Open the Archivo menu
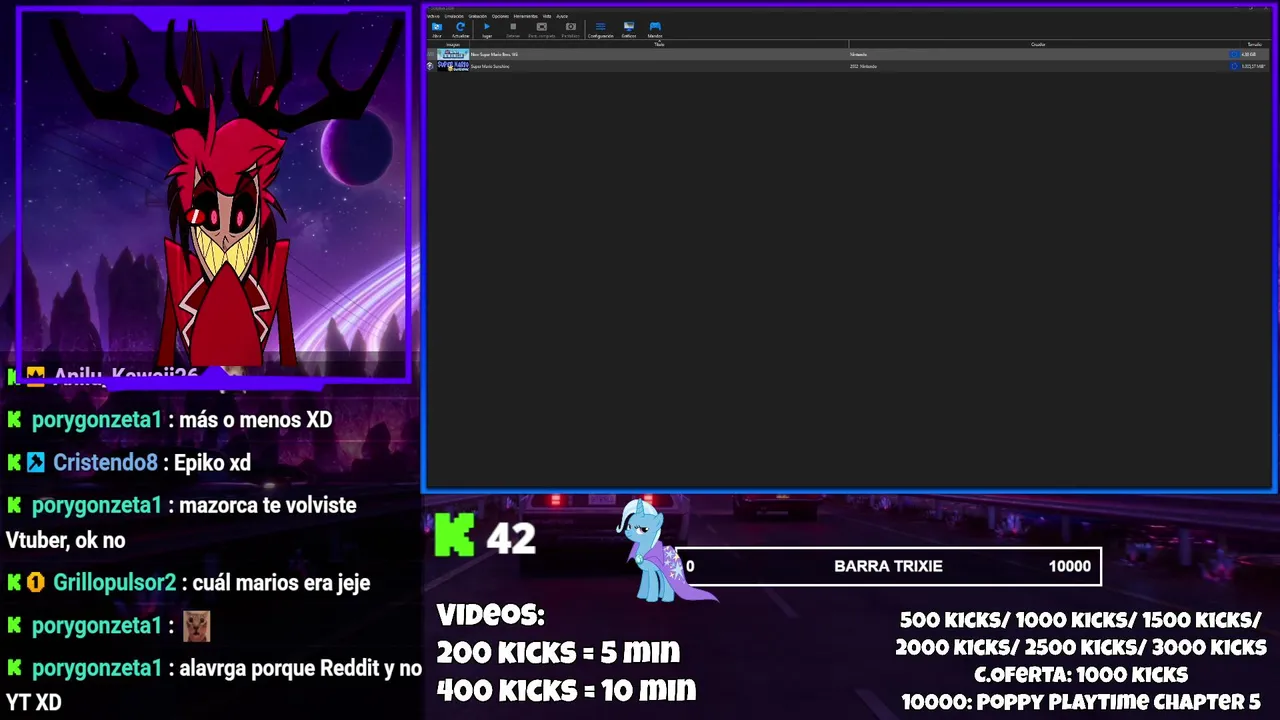Viewport: 1280px width, 720px height. pyautogui.click(x=433, y=16)
